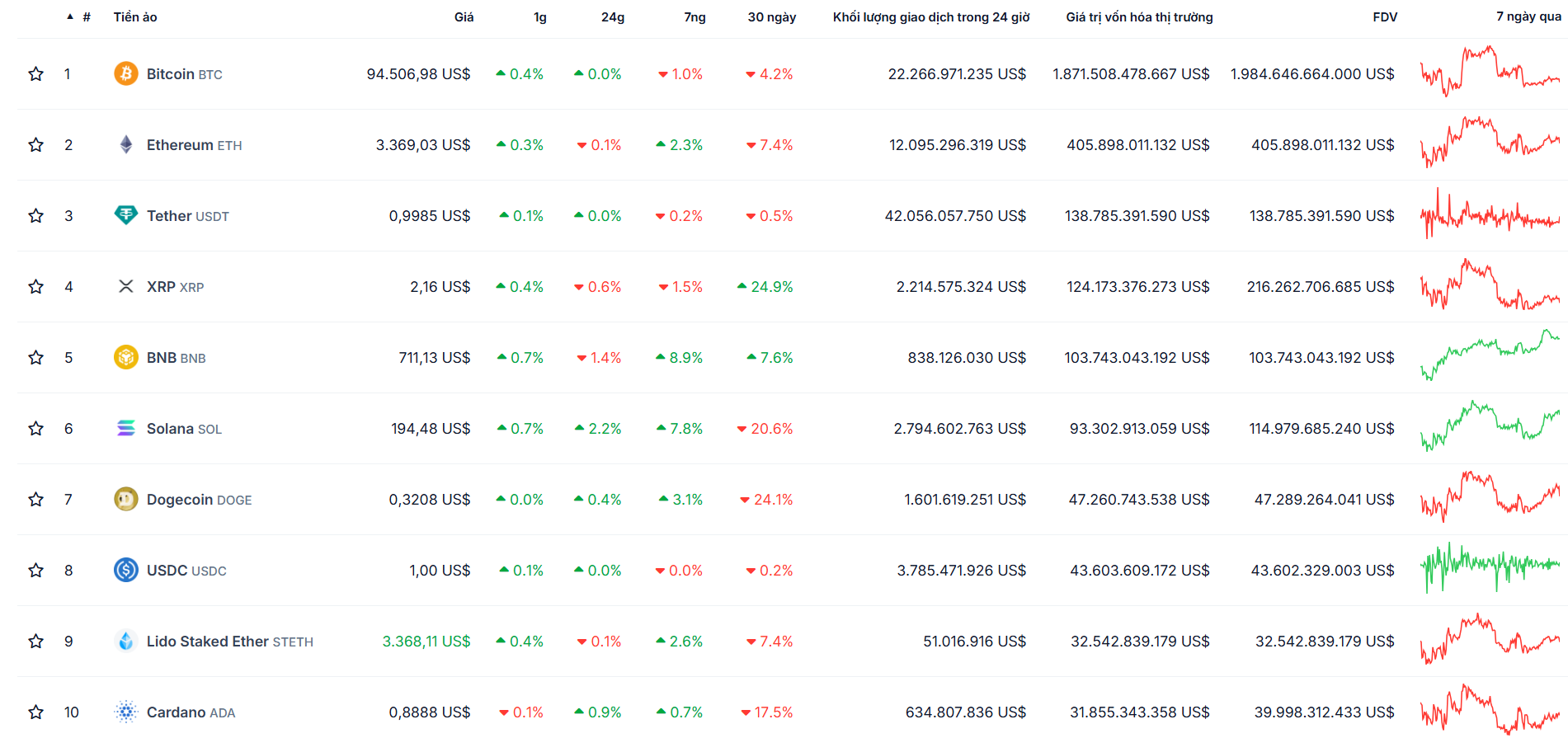Viewport: 1568px width, 738px height.
Task: Toggle favorite star for Tether
Action: pyautogui.click(x=35, y=216)
